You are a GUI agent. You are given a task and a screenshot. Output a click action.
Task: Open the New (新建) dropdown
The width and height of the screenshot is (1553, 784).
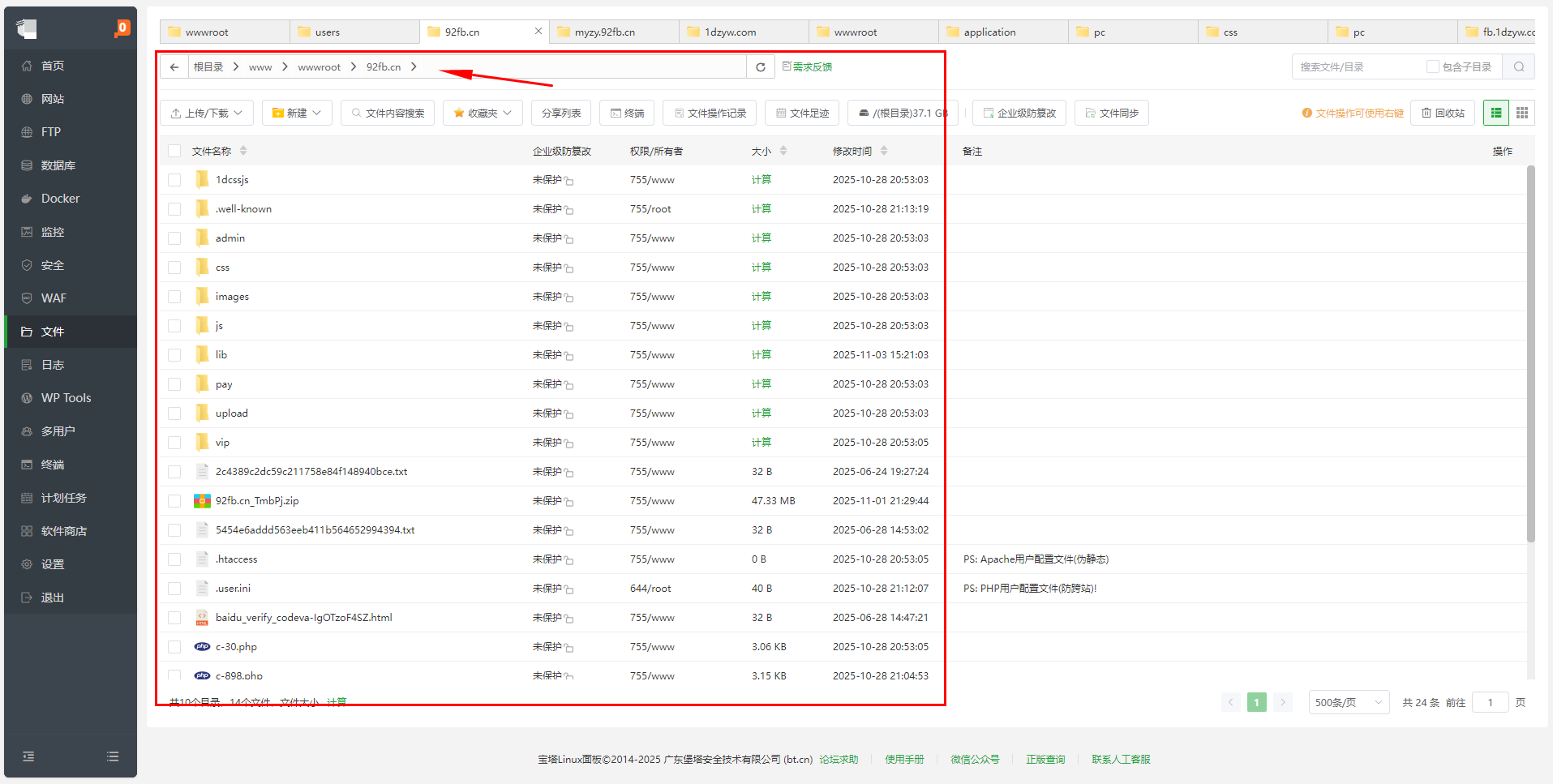coord(297,114)
